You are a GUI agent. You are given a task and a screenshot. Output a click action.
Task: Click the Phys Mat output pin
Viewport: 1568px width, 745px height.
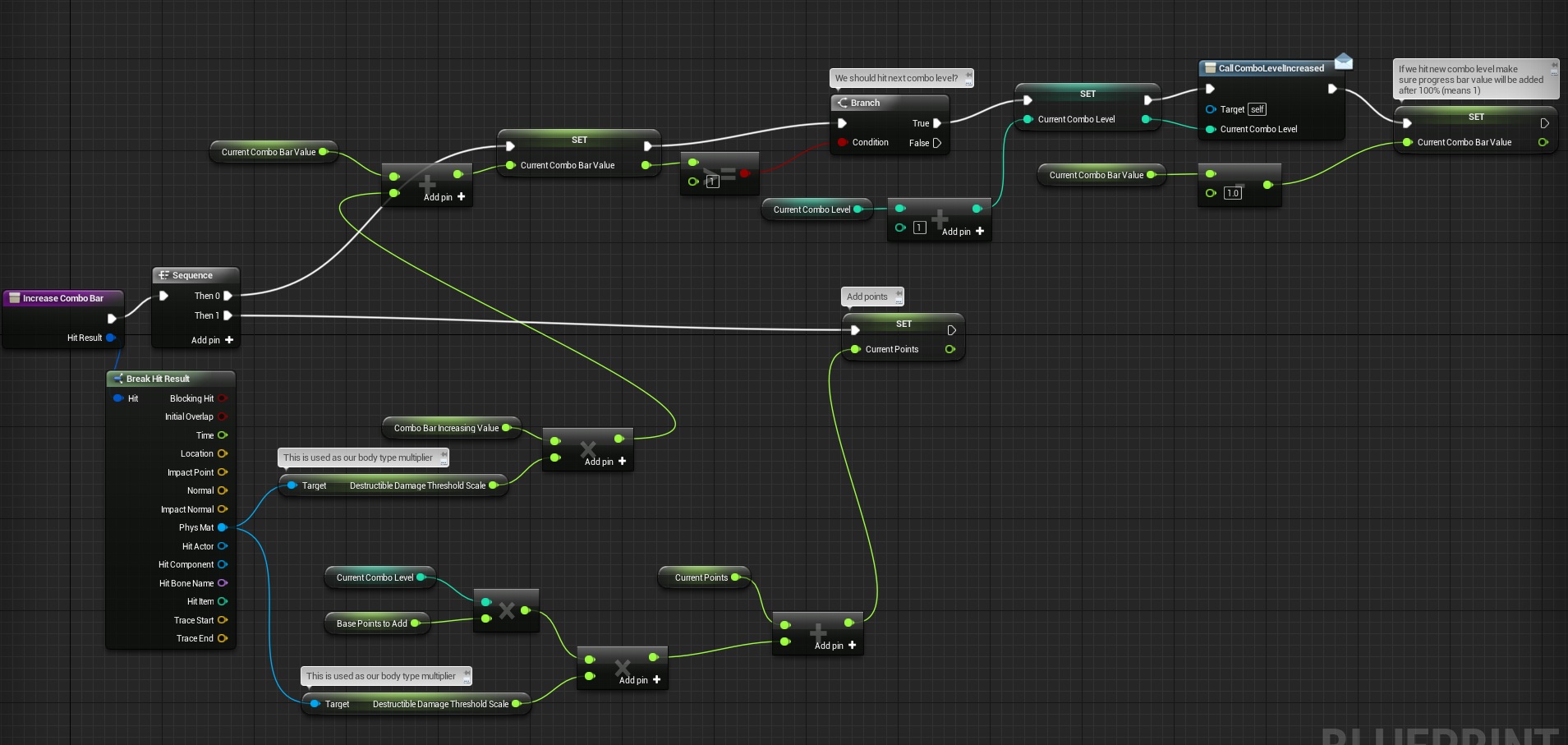click(223, 527)
